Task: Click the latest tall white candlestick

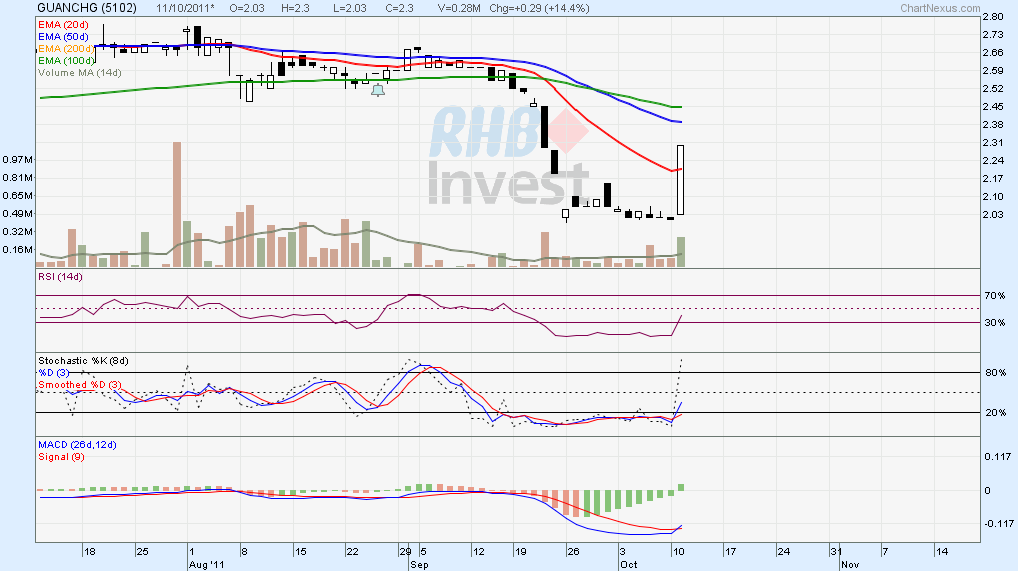Action: (x=681, y=180)
